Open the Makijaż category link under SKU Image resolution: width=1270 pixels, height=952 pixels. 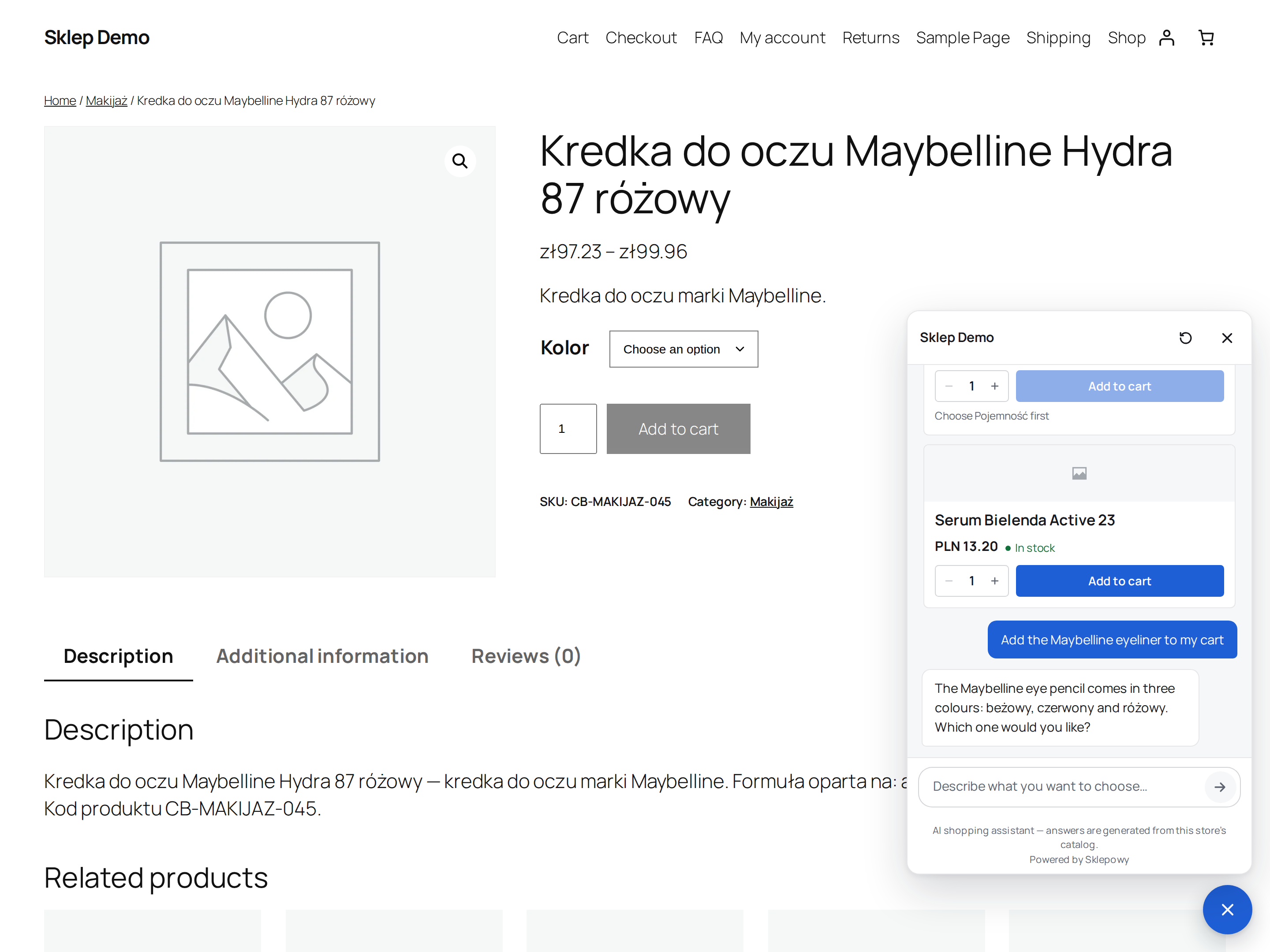click(x=771, y=502)
